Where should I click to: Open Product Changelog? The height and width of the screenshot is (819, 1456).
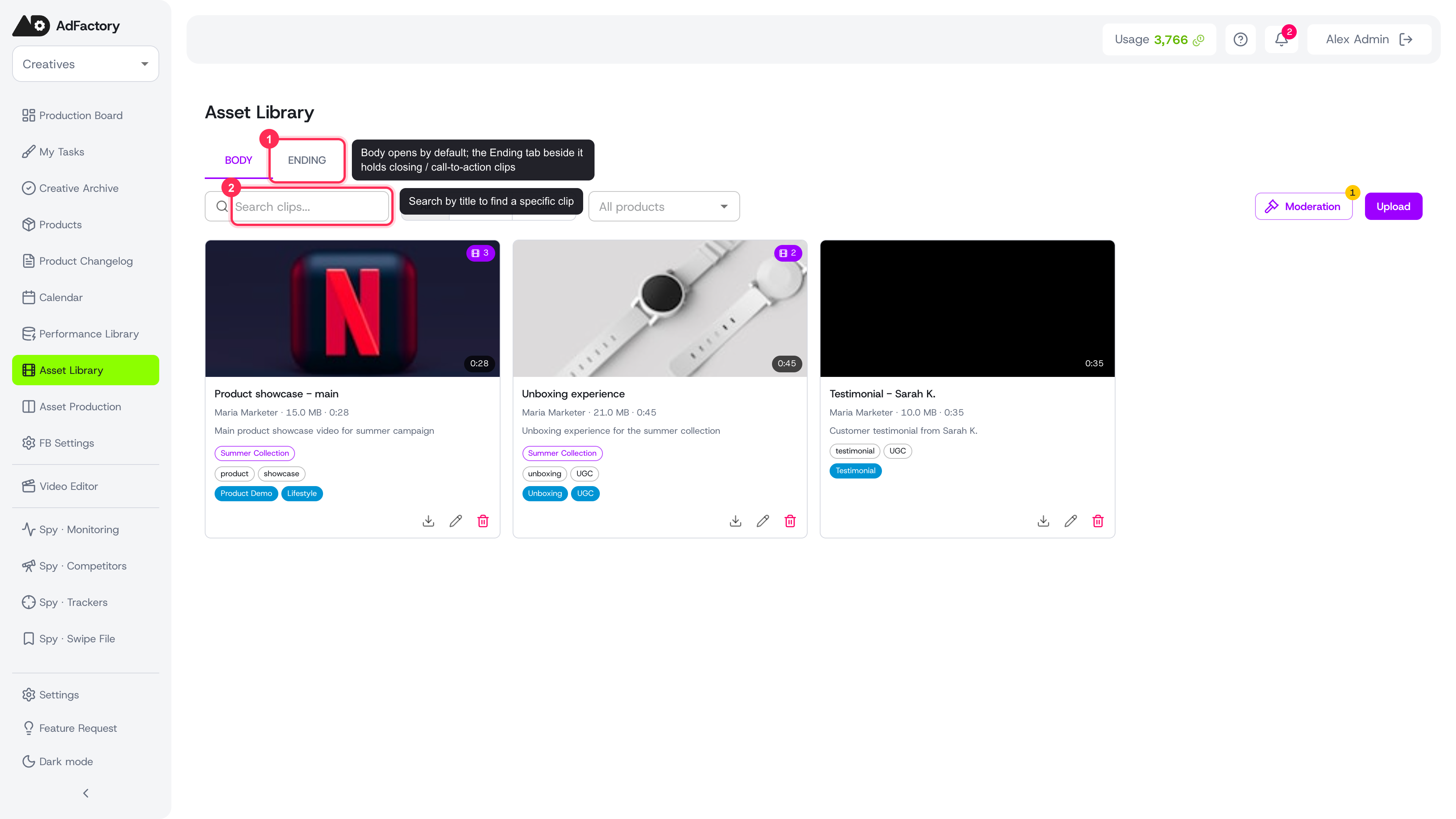pos(85,261)
